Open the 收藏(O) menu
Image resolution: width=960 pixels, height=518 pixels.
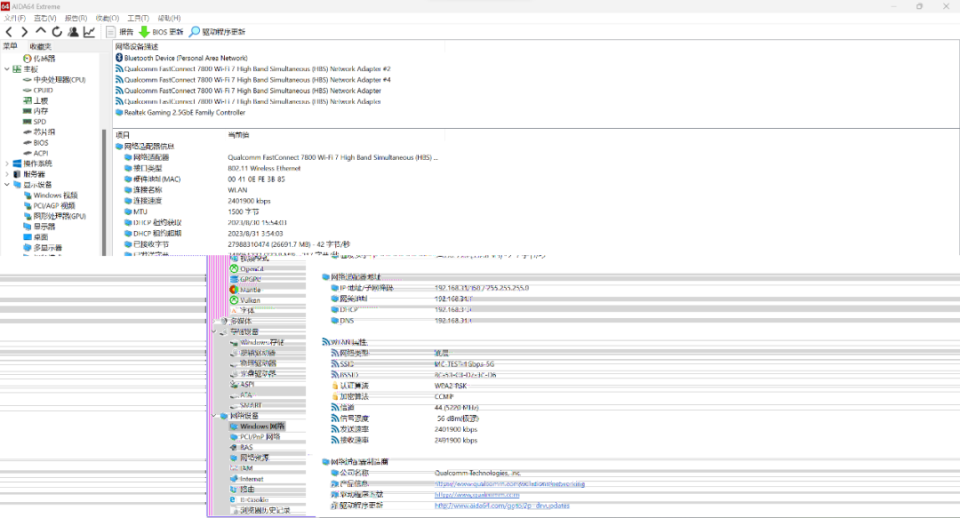(x=107, y=18)
